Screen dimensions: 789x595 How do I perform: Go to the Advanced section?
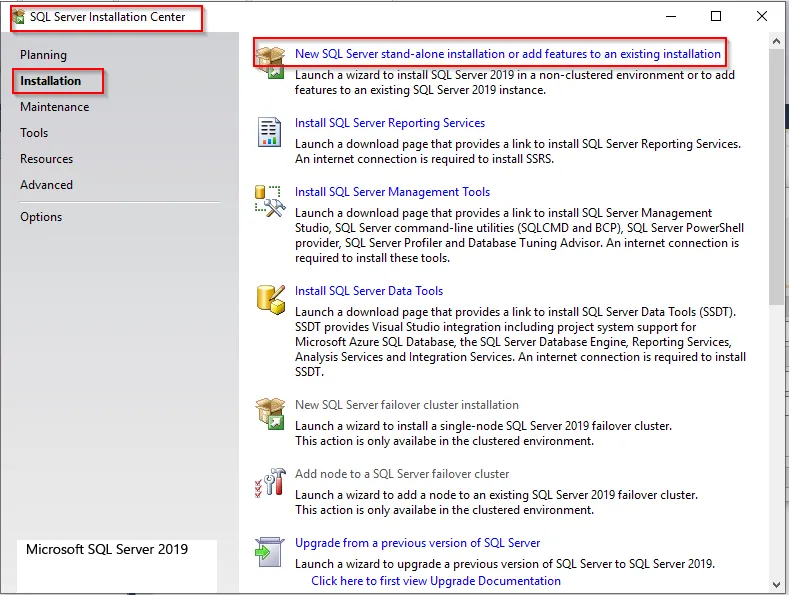(x=46, y=185)
